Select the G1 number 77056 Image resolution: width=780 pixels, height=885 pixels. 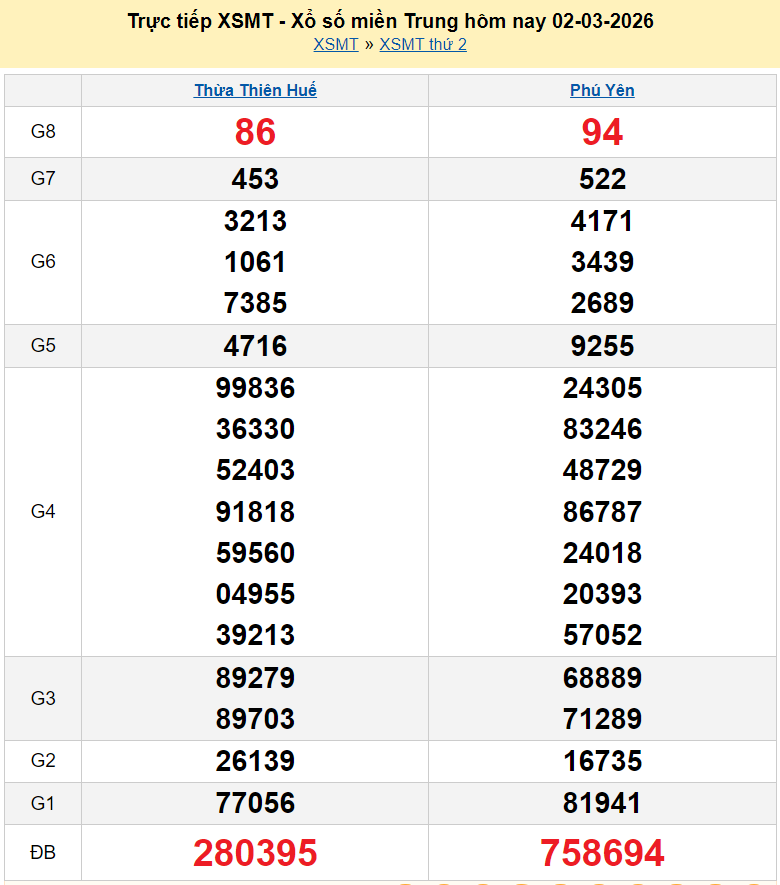coord(255,803)
